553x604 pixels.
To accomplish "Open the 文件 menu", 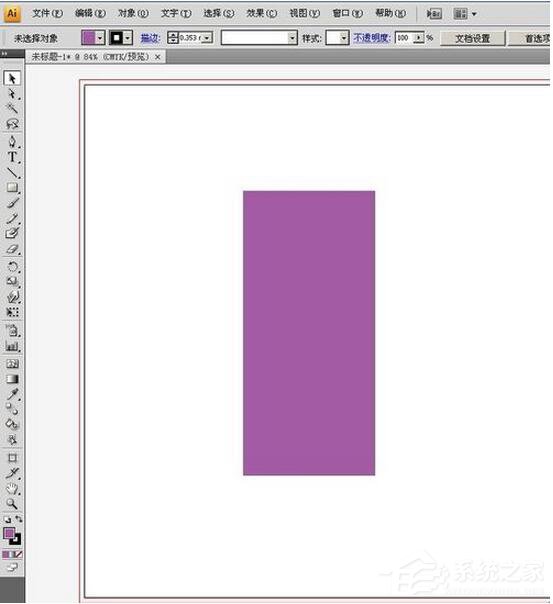I will tap(47, 13).
